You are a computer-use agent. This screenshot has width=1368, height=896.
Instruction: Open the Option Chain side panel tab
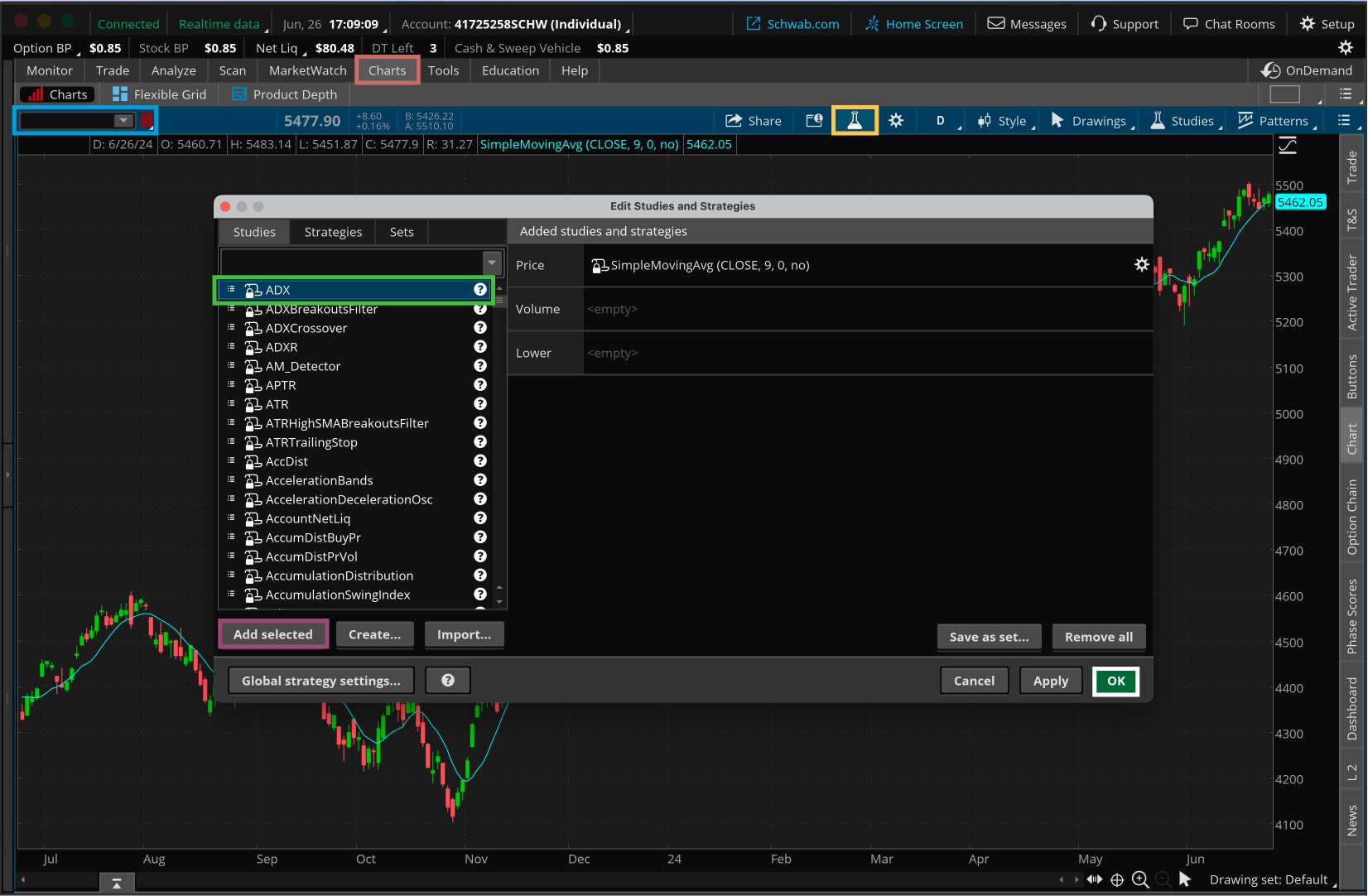1351,517
